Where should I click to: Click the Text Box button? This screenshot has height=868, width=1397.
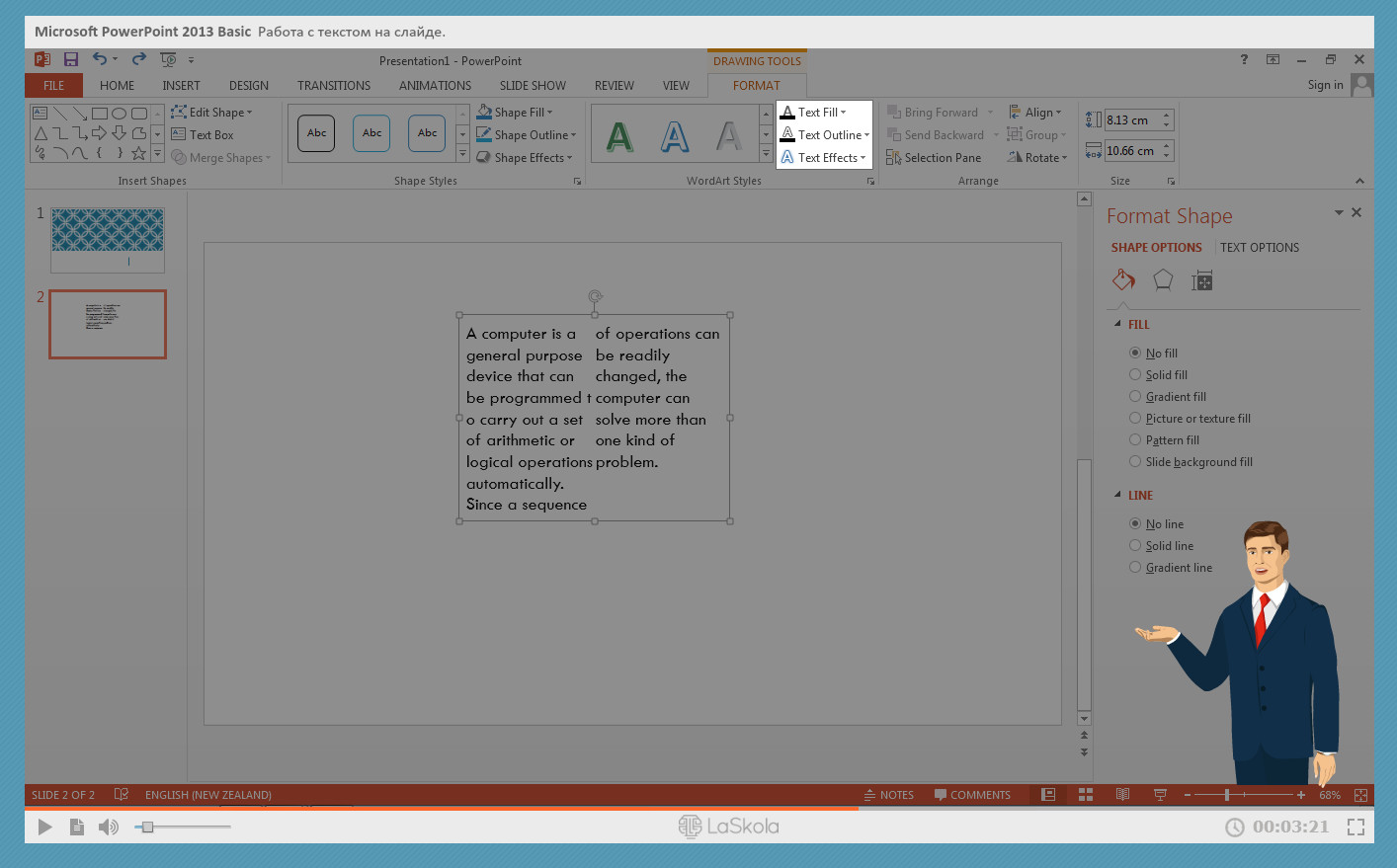coord(203,135)
